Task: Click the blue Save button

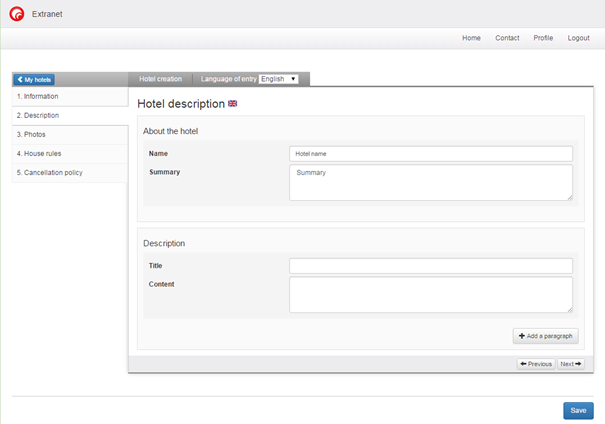Action: click(577, 410)
